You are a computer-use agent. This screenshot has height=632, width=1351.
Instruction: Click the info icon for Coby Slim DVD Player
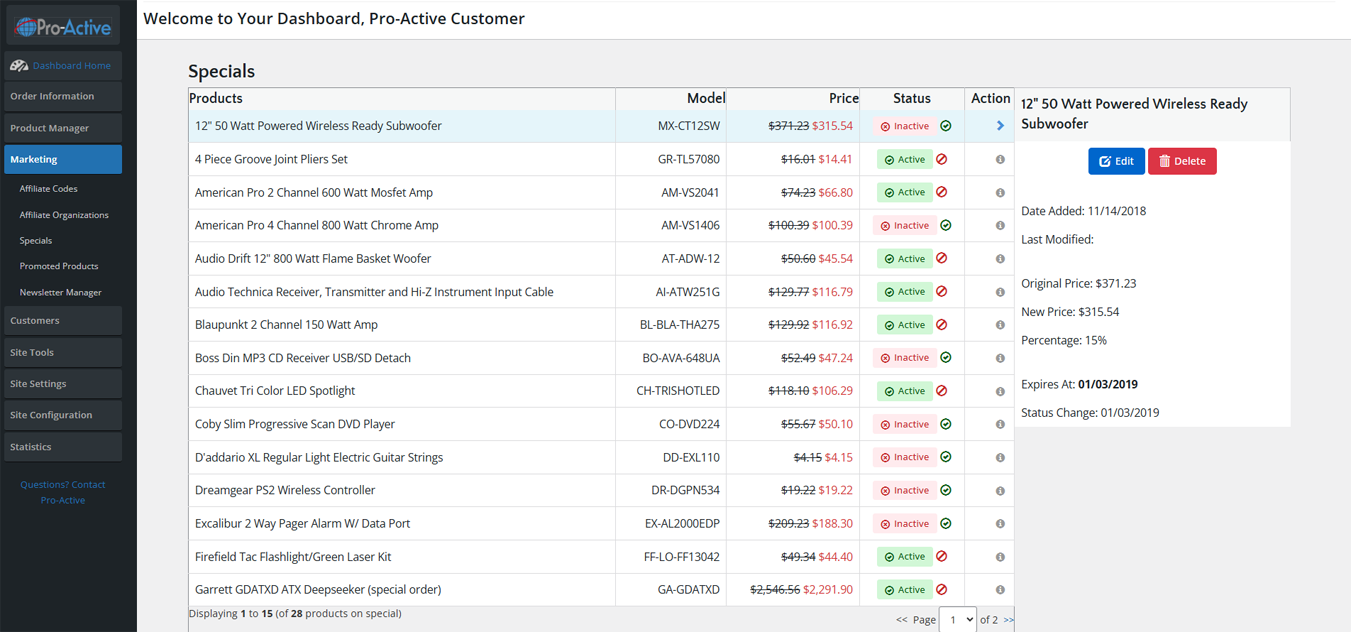coord(1000,424)
